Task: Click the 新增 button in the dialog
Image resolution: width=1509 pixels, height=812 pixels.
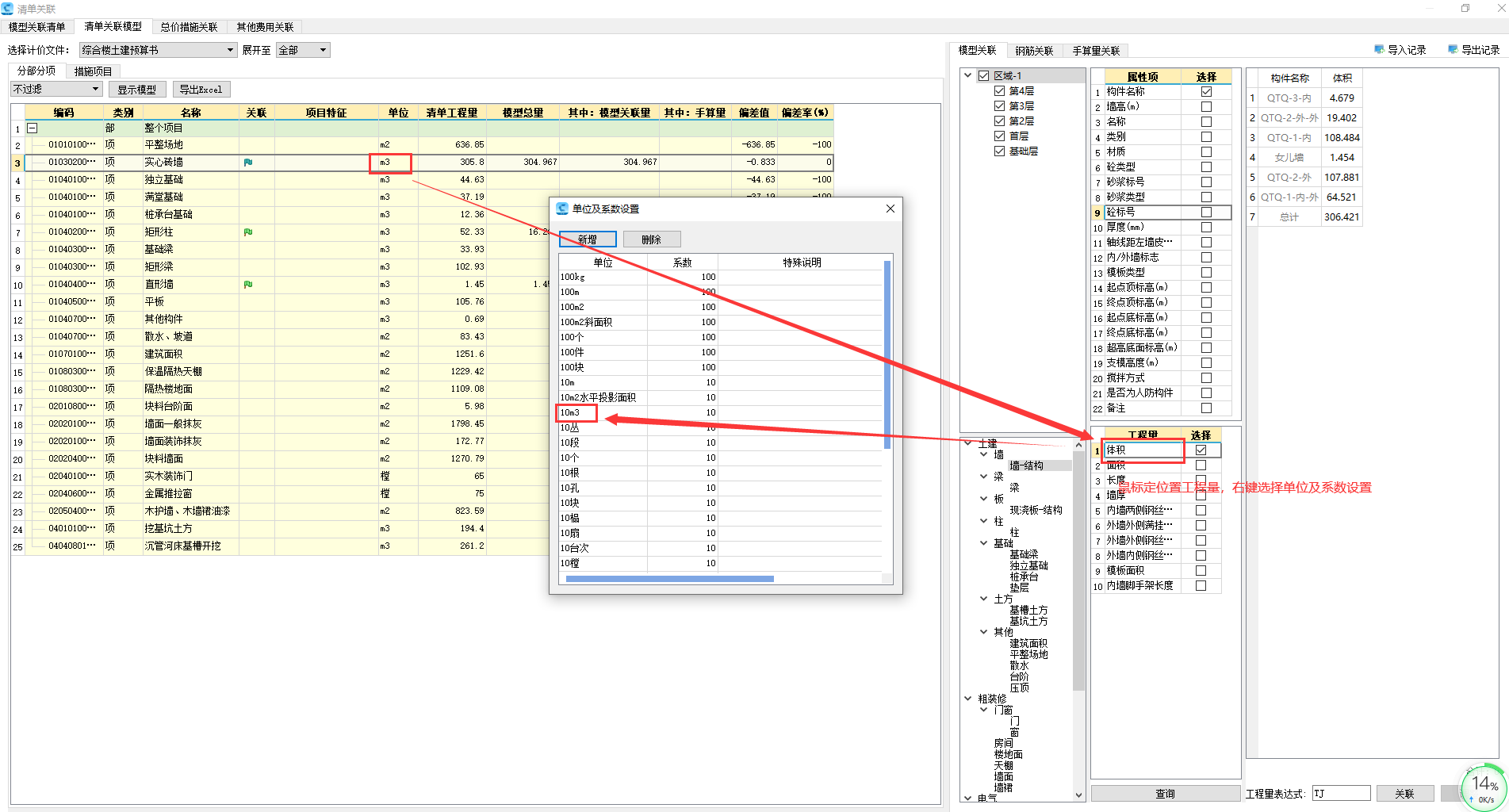Action: (588, 239)
